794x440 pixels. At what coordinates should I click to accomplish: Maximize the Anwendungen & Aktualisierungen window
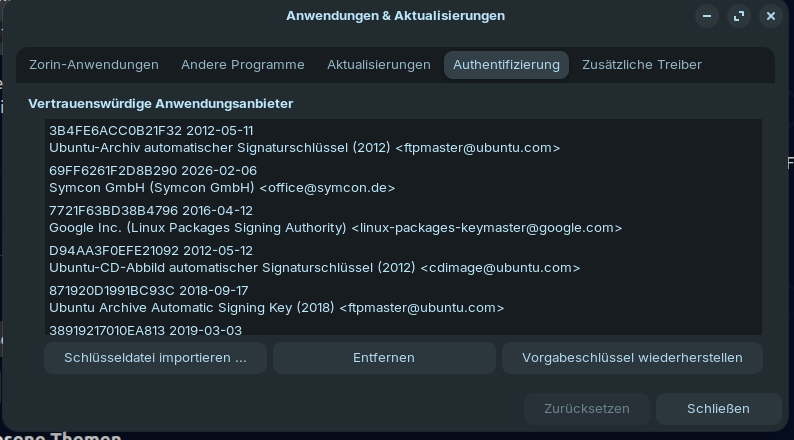(739, 16)
